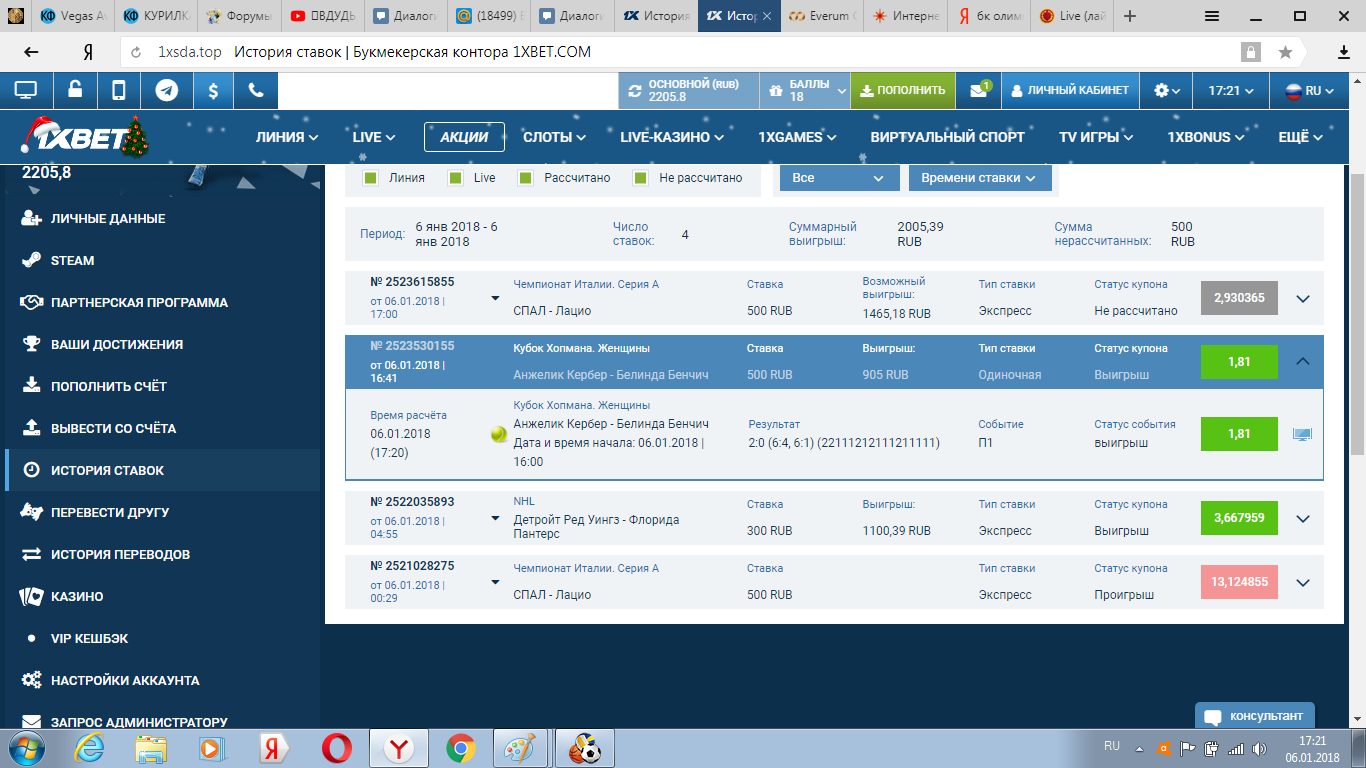Click the gray 2,930365 odds badge
Screen dimensions: 1366x768
[x=1239, y=298]
